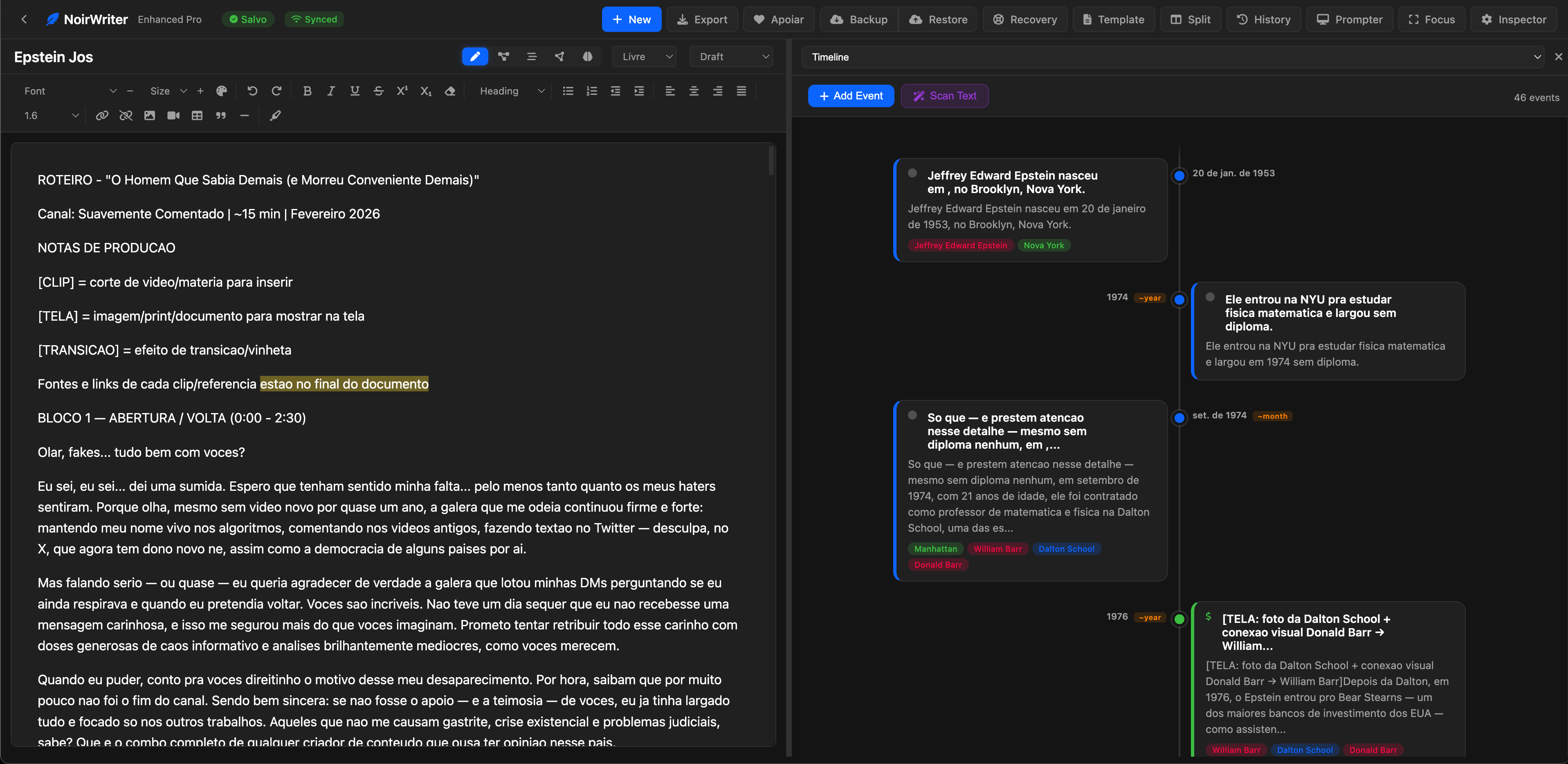Open the text color palette
The height and width of the screenshot is (764, 1568).
tap(222, 91)
